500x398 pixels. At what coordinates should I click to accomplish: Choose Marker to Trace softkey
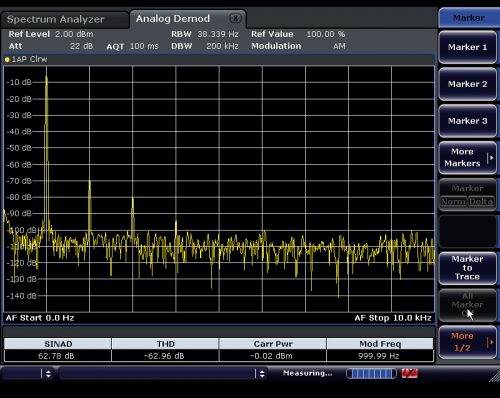click(x=468, y=268)
